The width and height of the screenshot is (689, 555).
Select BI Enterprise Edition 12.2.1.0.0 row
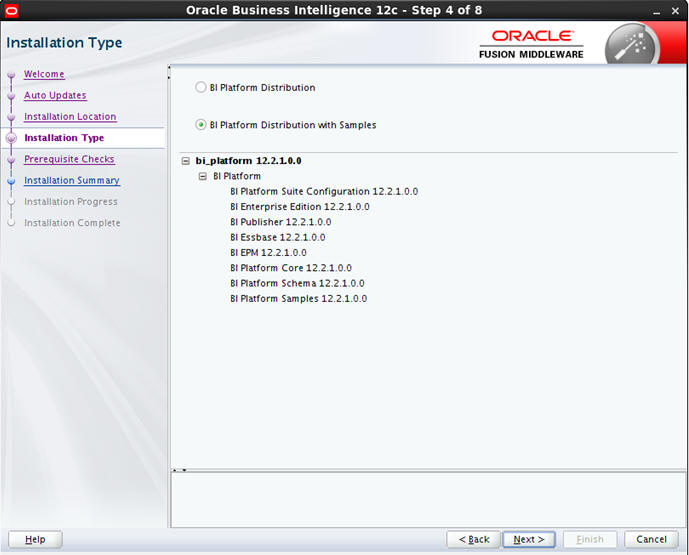[x=300, y=207]
